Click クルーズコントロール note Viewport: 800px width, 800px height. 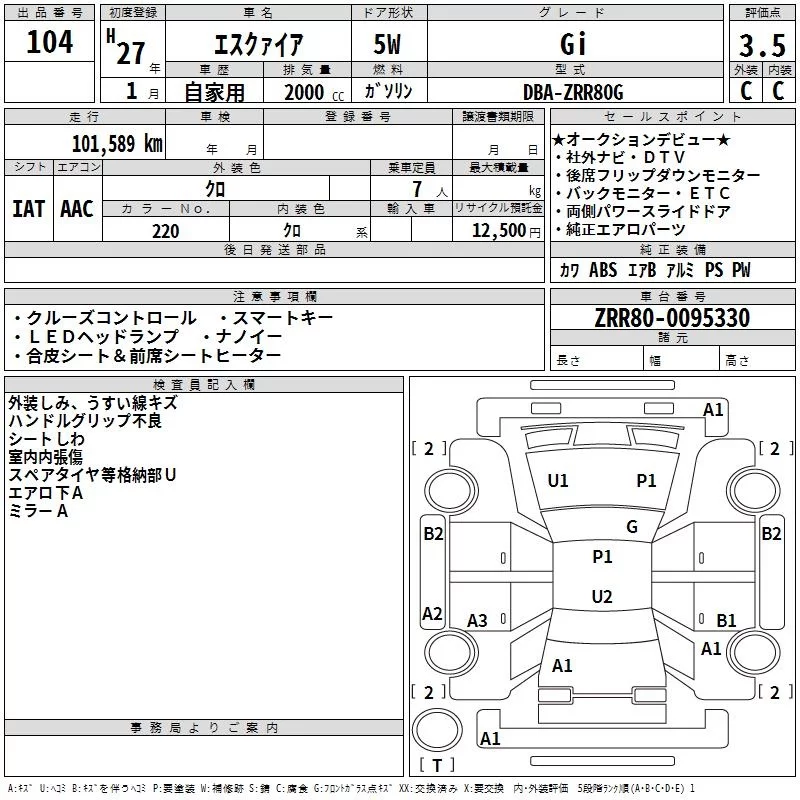(105, 318)
